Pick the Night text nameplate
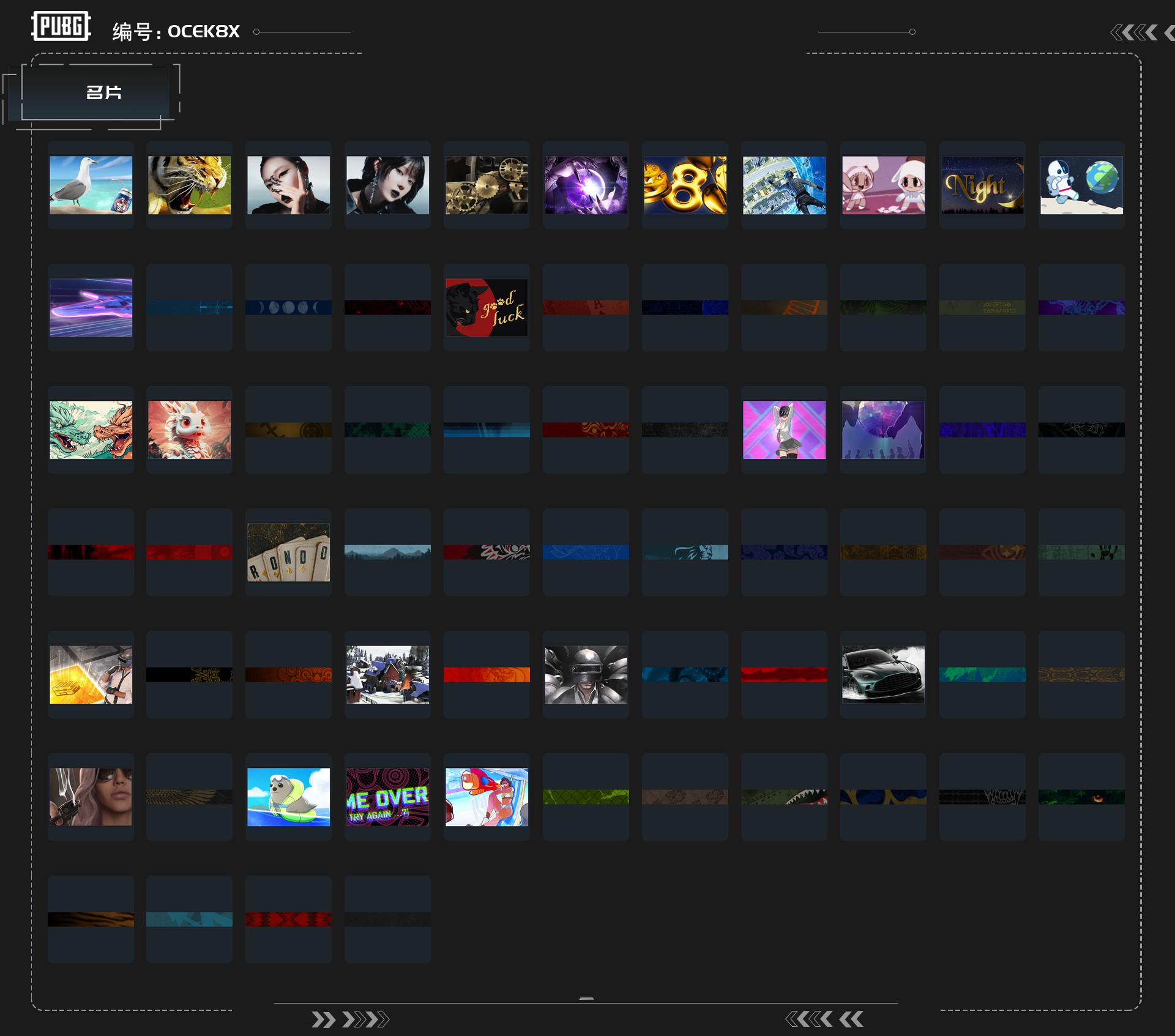This screenshot has width=1175, height=1036. click(x=982, y=185)
